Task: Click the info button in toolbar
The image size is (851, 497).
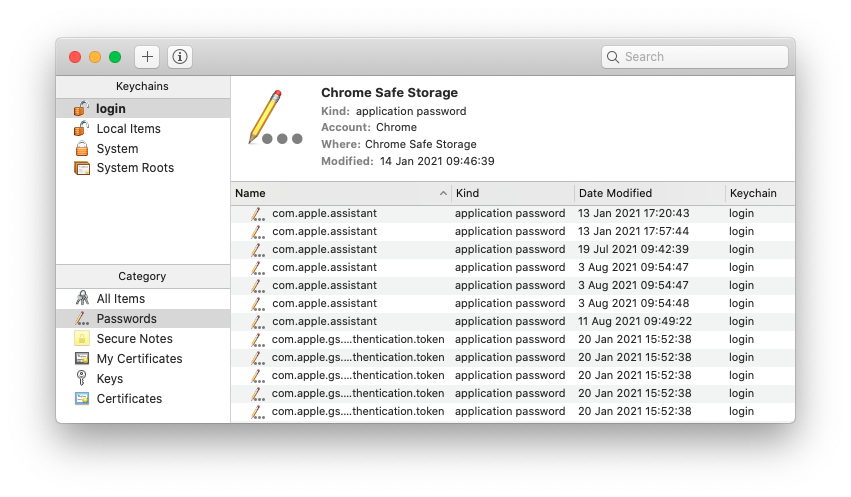Action: (x=180, y=57)
